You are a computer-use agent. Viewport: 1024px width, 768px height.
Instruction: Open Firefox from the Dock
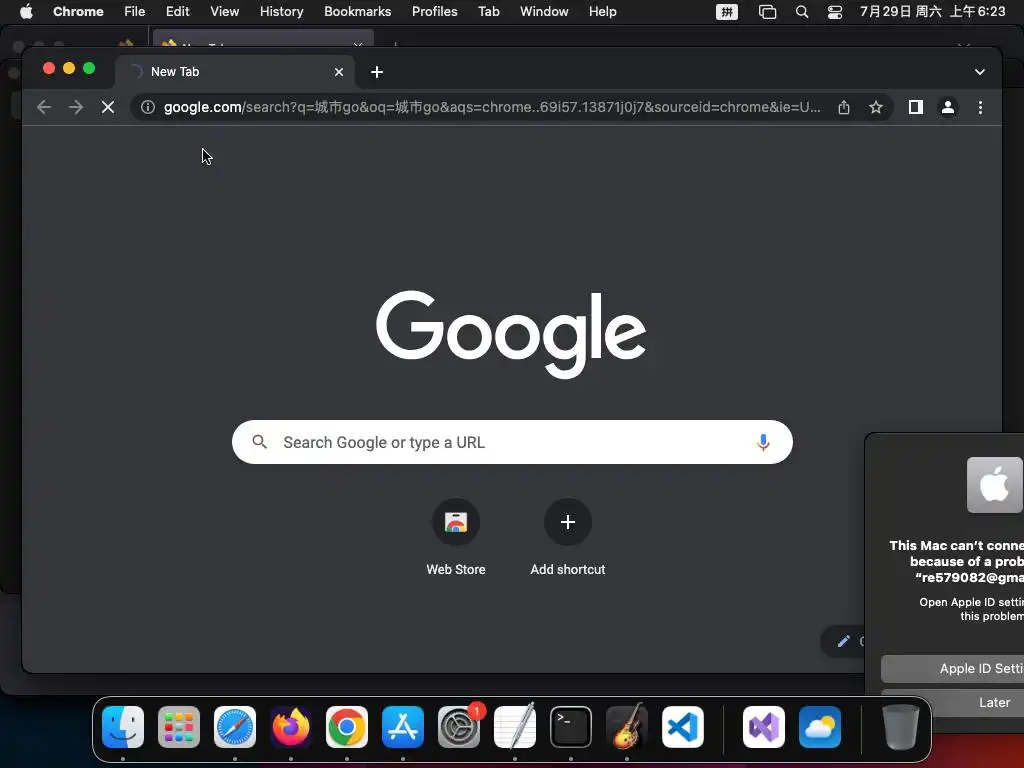(291, 727)
